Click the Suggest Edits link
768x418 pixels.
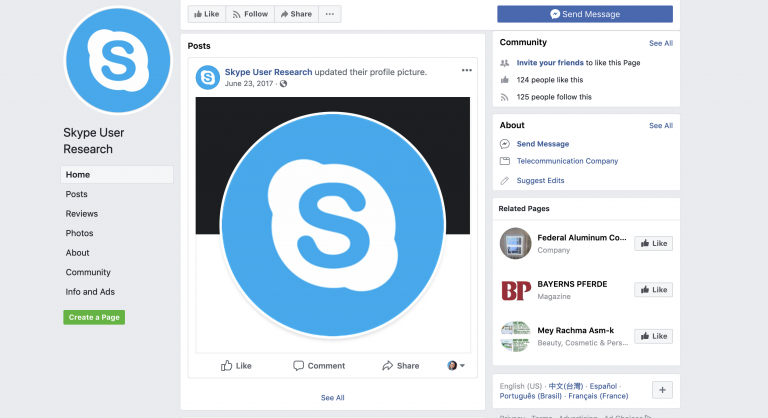(540, 181)
